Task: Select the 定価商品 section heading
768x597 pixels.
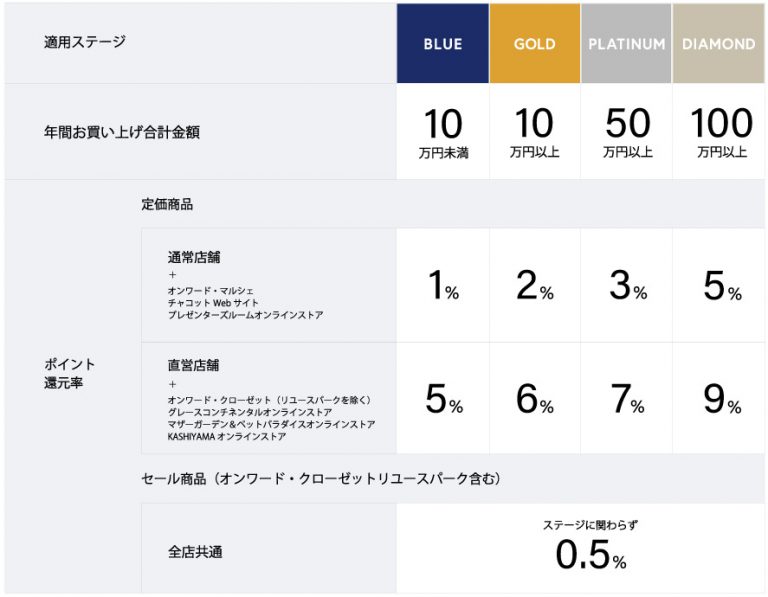Action: (167, 205)
